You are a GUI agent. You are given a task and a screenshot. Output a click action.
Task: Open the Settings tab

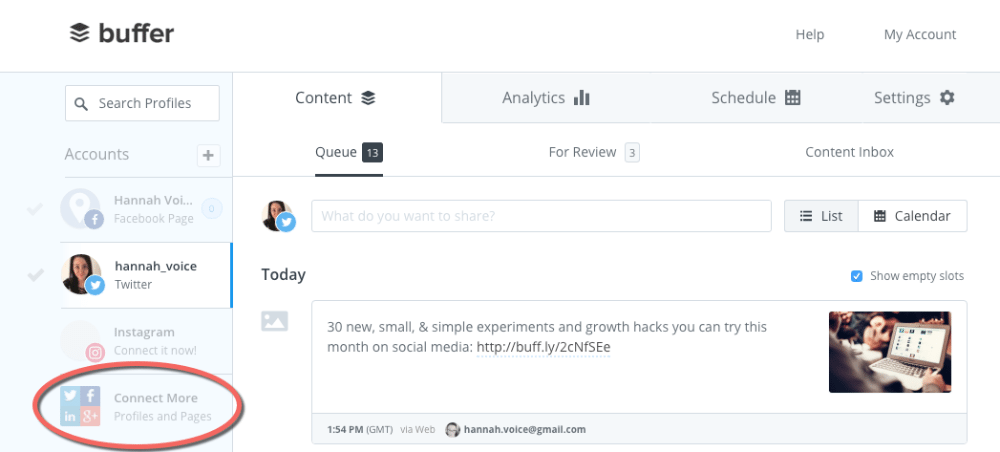point(914,98)
